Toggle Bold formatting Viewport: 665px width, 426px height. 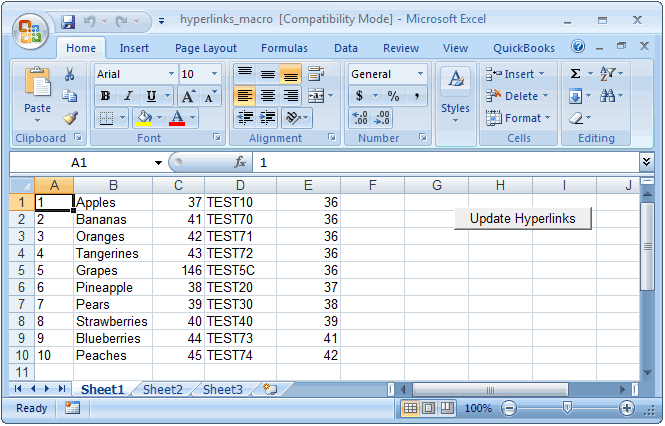tap(105, 96)
